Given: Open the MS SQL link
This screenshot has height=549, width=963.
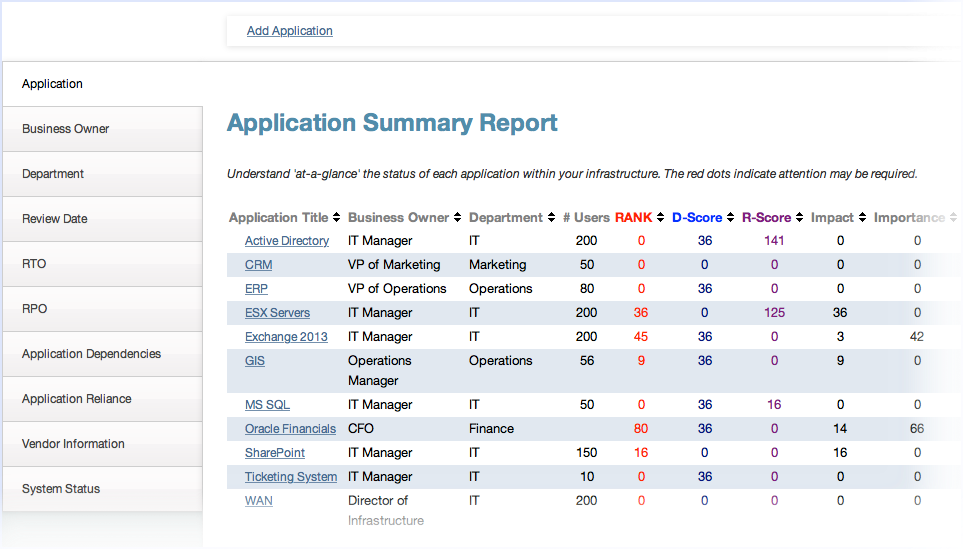Looking at the screenshot, I should click(267, 405).
